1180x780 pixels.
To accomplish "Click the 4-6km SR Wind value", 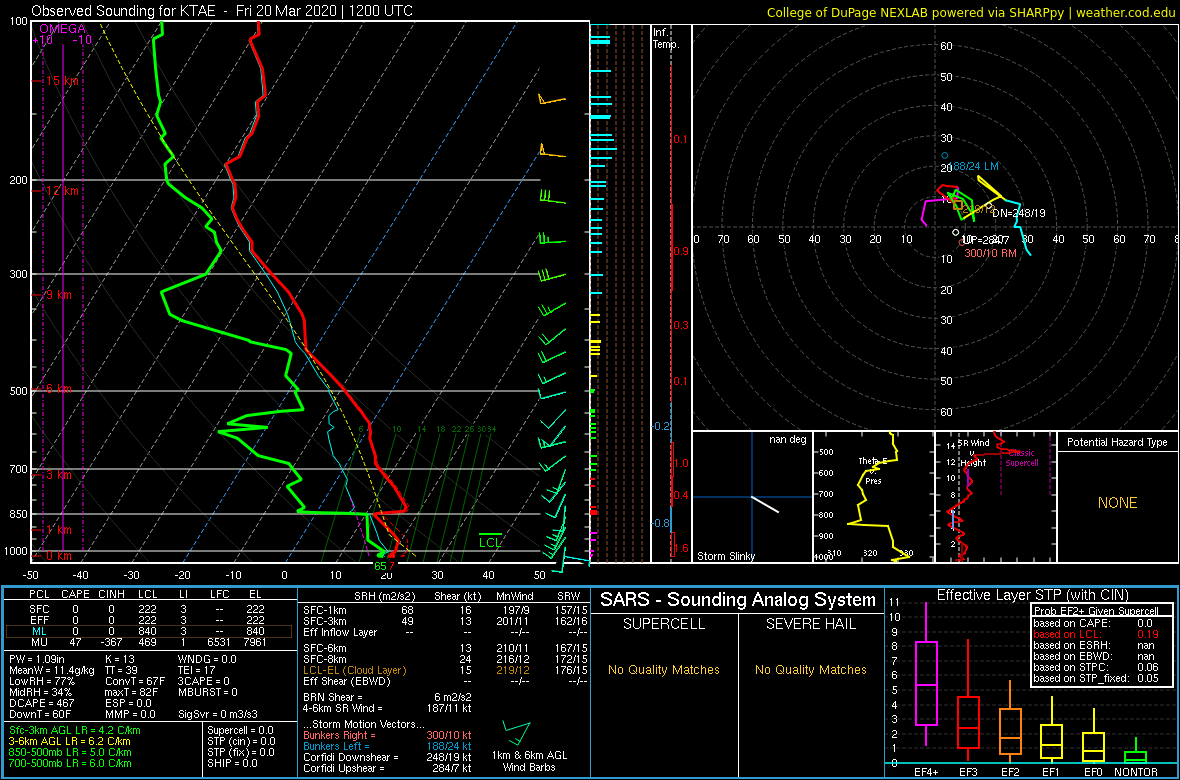I will [x=386, y=708].
